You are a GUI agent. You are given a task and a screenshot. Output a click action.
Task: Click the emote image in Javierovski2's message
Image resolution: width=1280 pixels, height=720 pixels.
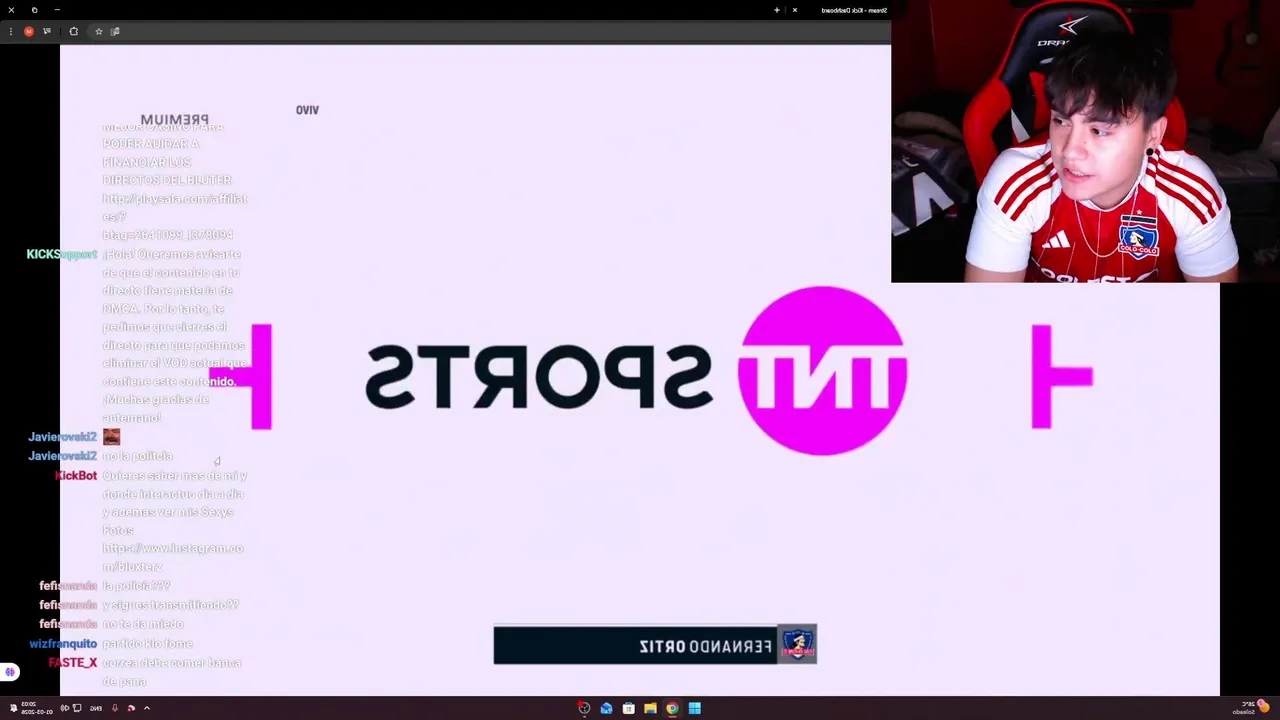[x=111, y=437]
